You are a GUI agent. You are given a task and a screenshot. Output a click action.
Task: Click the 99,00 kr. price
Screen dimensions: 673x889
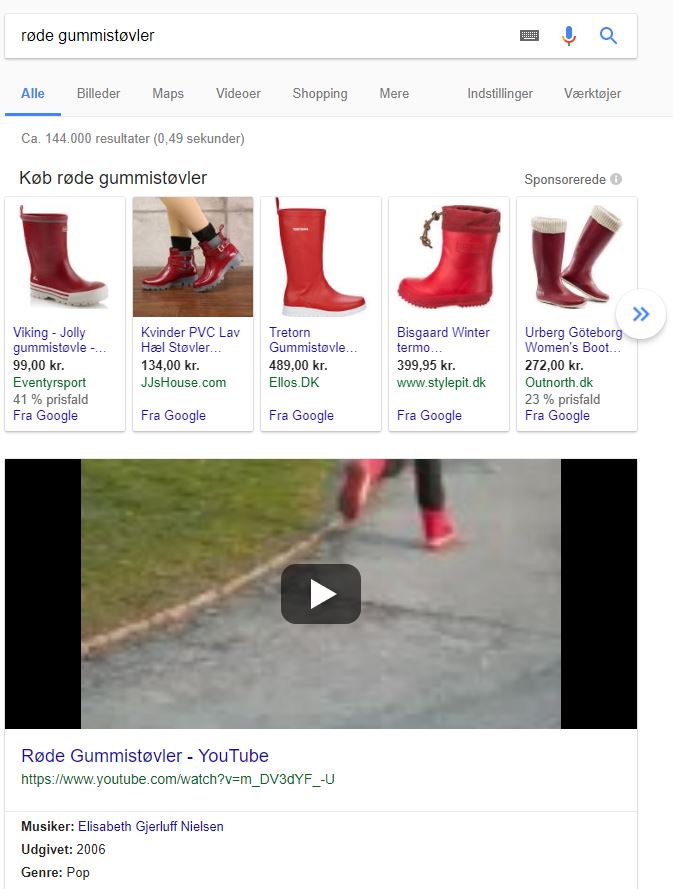[x=39, y=366]
